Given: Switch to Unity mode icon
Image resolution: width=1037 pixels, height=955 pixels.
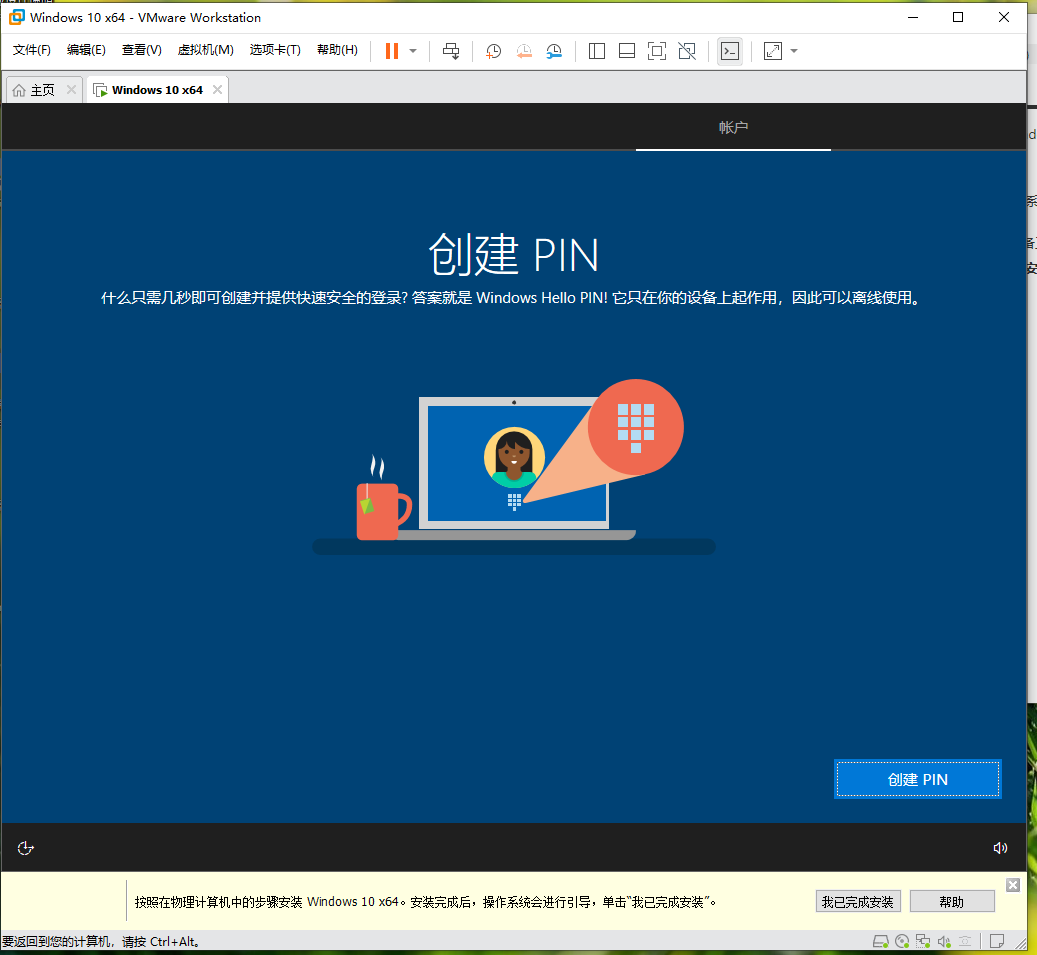Looking at the screenshot, I should [687, 51].
